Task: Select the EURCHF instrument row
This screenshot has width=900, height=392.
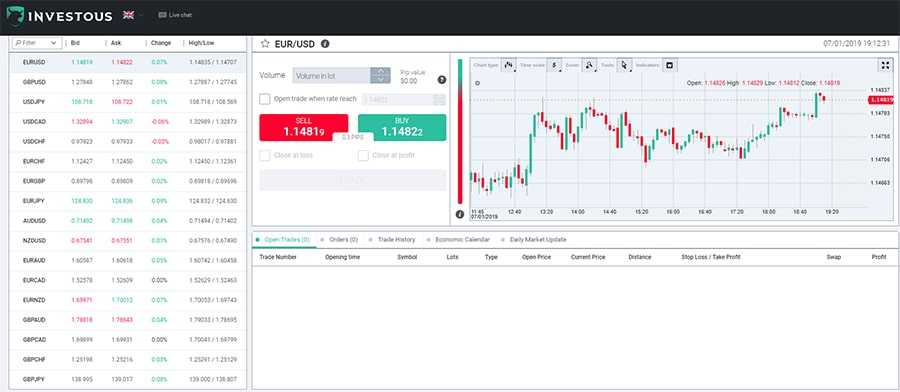Action: [128, 161]
